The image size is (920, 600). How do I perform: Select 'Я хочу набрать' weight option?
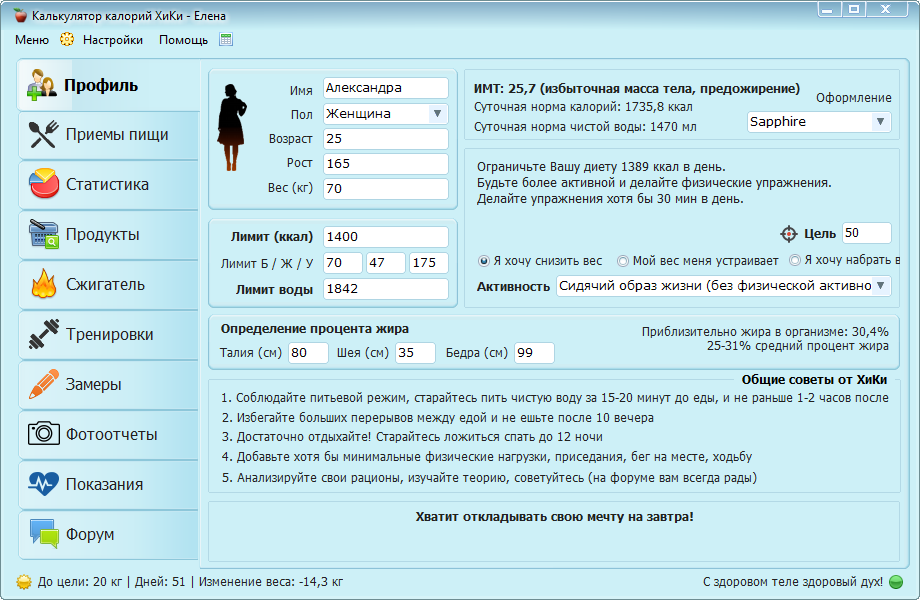point(795,261)
